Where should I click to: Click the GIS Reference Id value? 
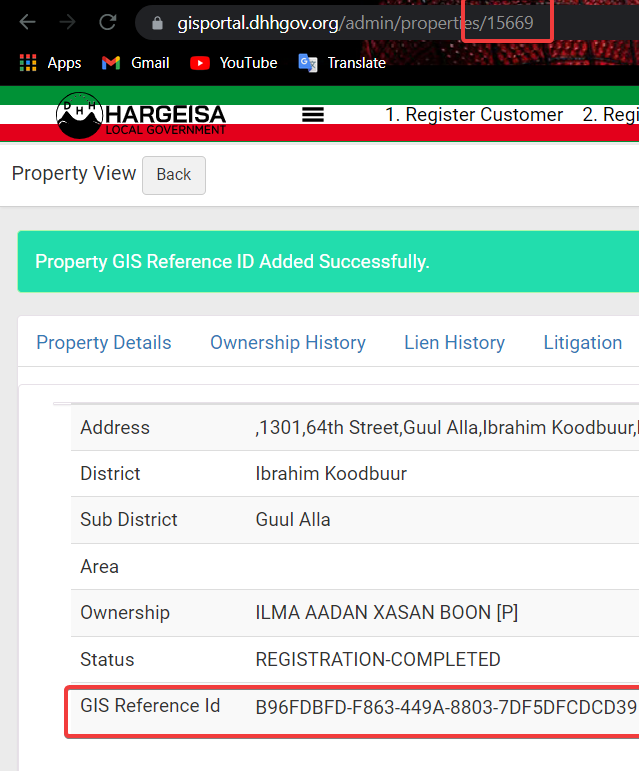point(446,707)
